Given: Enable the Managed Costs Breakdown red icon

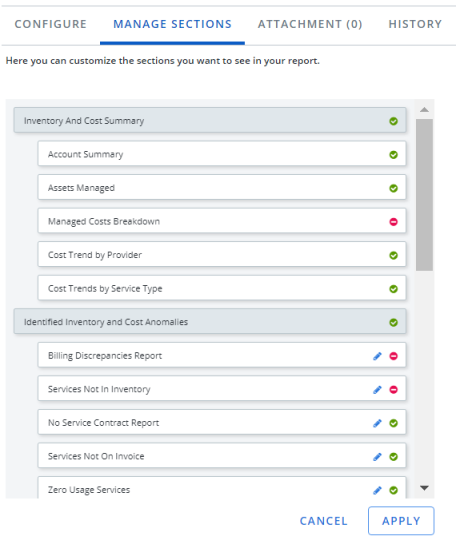Looking at the screenshot, I should click(x=393, y=222).
